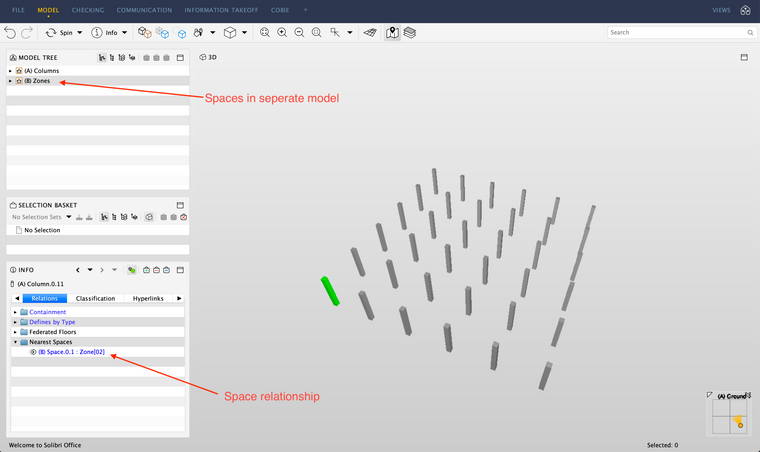Undo the last action
The height and width of the screenshot is (452, 760).
[x=10, y=32]
